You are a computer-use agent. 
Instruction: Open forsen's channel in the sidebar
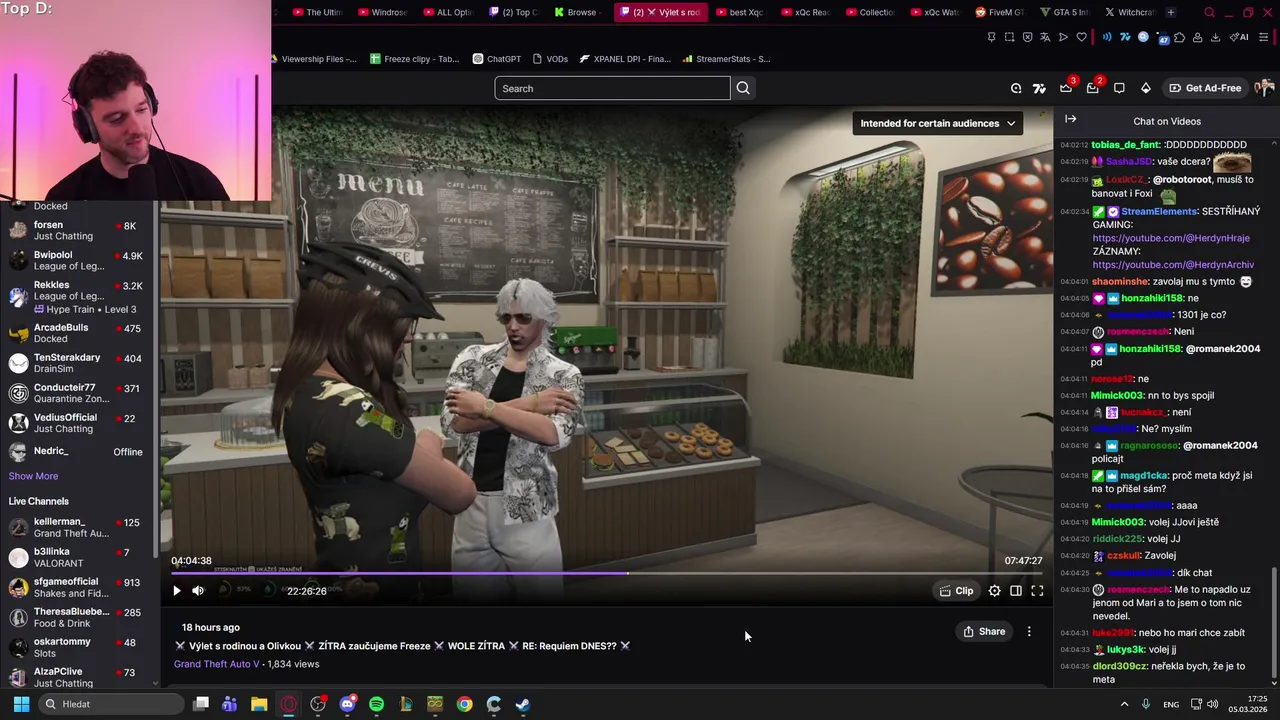80,230
